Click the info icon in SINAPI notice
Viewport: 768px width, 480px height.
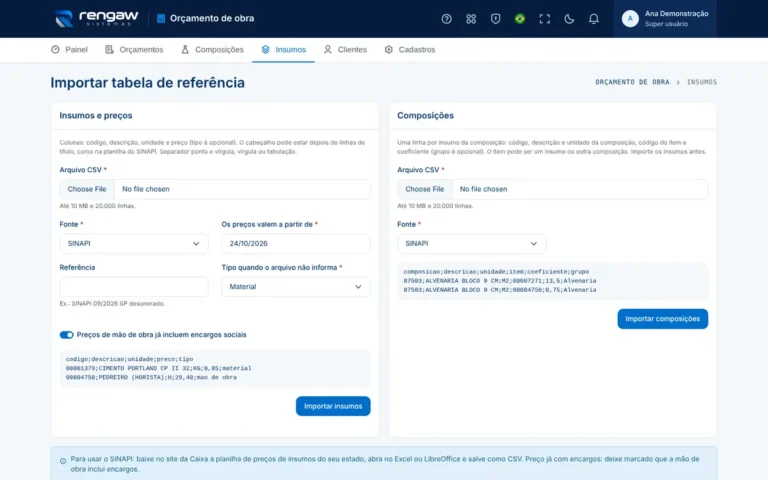click(63, 461)
